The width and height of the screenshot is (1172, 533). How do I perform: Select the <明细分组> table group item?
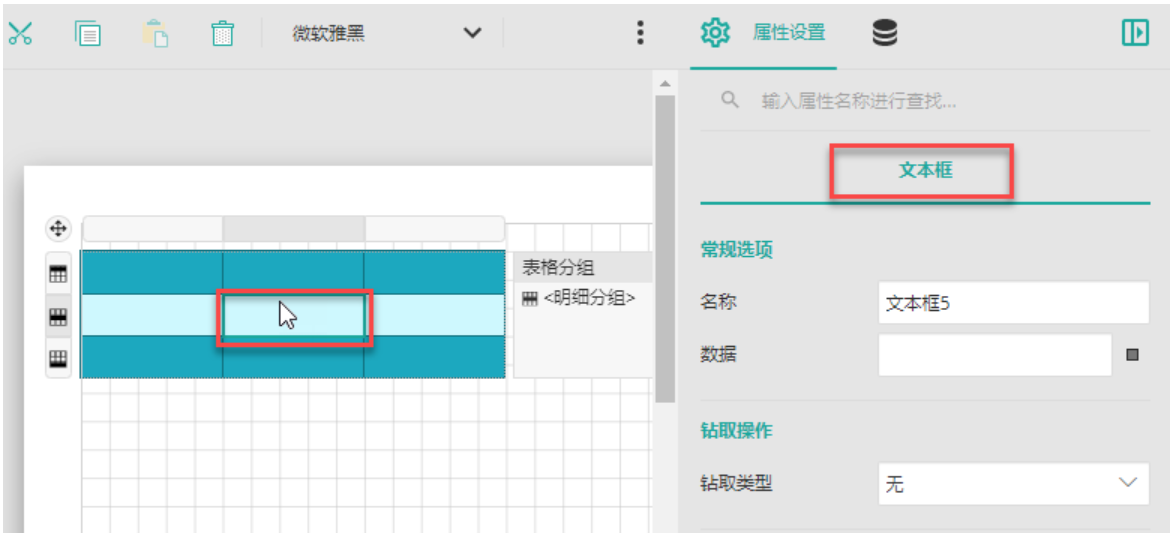580,297
